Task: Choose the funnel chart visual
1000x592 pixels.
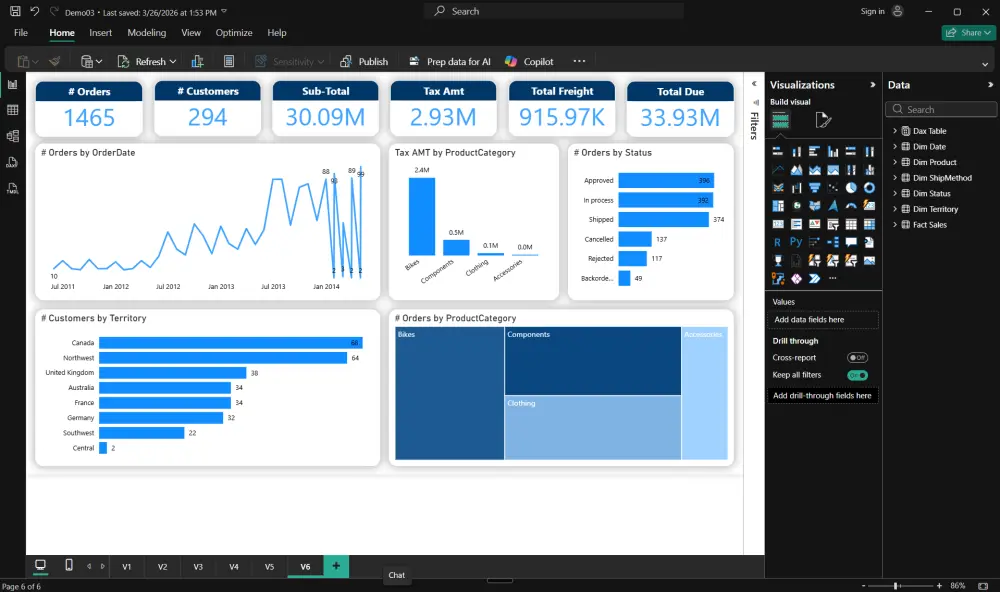Action: (x=814, y=188)
